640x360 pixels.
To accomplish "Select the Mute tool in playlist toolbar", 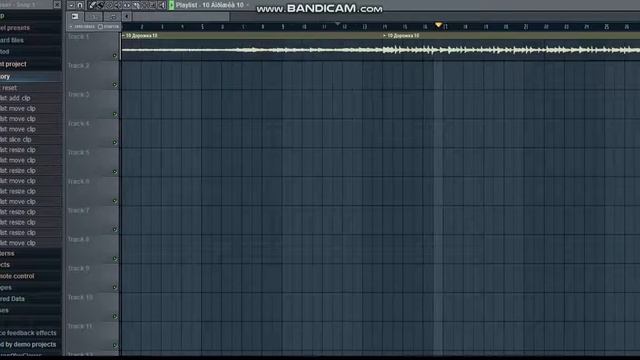I will [x=118, y=5].
